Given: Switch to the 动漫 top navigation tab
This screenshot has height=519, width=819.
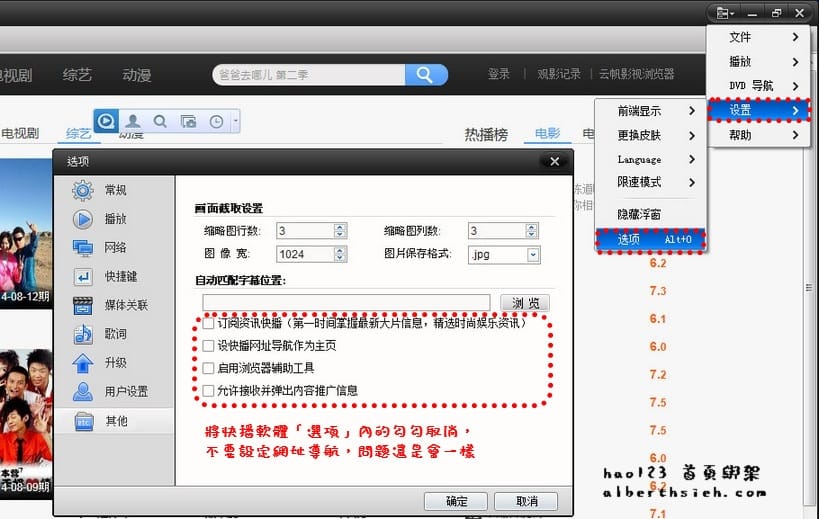Looking at the screenshot, I should coord(137,75).
